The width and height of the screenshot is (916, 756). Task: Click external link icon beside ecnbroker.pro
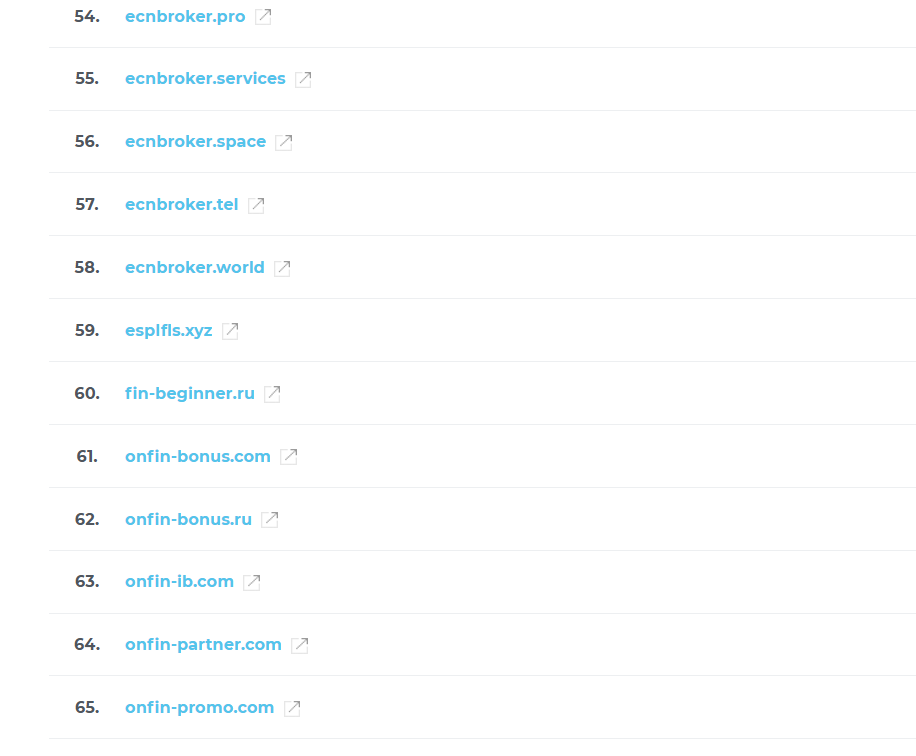point(263,16)
